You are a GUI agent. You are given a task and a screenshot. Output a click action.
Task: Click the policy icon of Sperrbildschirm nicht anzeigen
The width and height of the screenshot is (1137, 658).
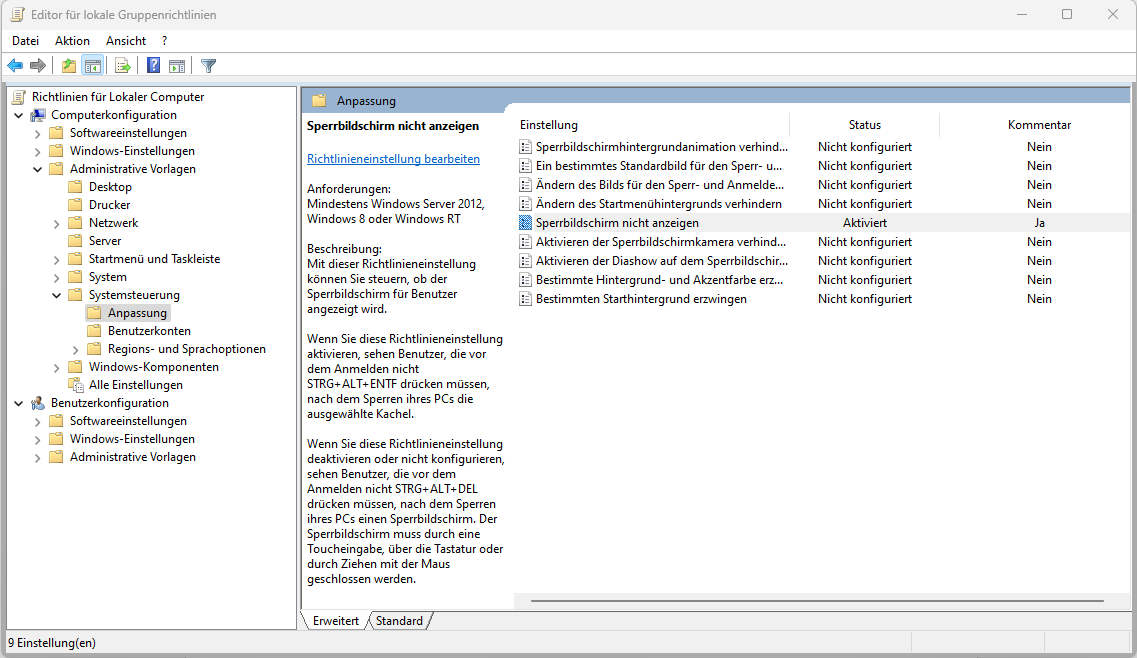click(x=526, y=223)
